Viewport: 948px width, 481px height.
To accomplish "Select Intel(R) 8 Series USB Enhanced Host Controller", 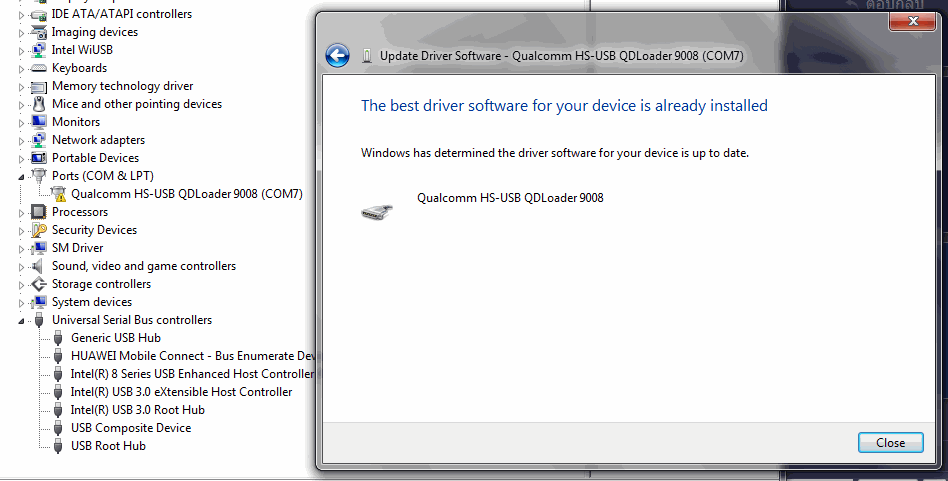I will pyautogui.click(x=192, y=374).
